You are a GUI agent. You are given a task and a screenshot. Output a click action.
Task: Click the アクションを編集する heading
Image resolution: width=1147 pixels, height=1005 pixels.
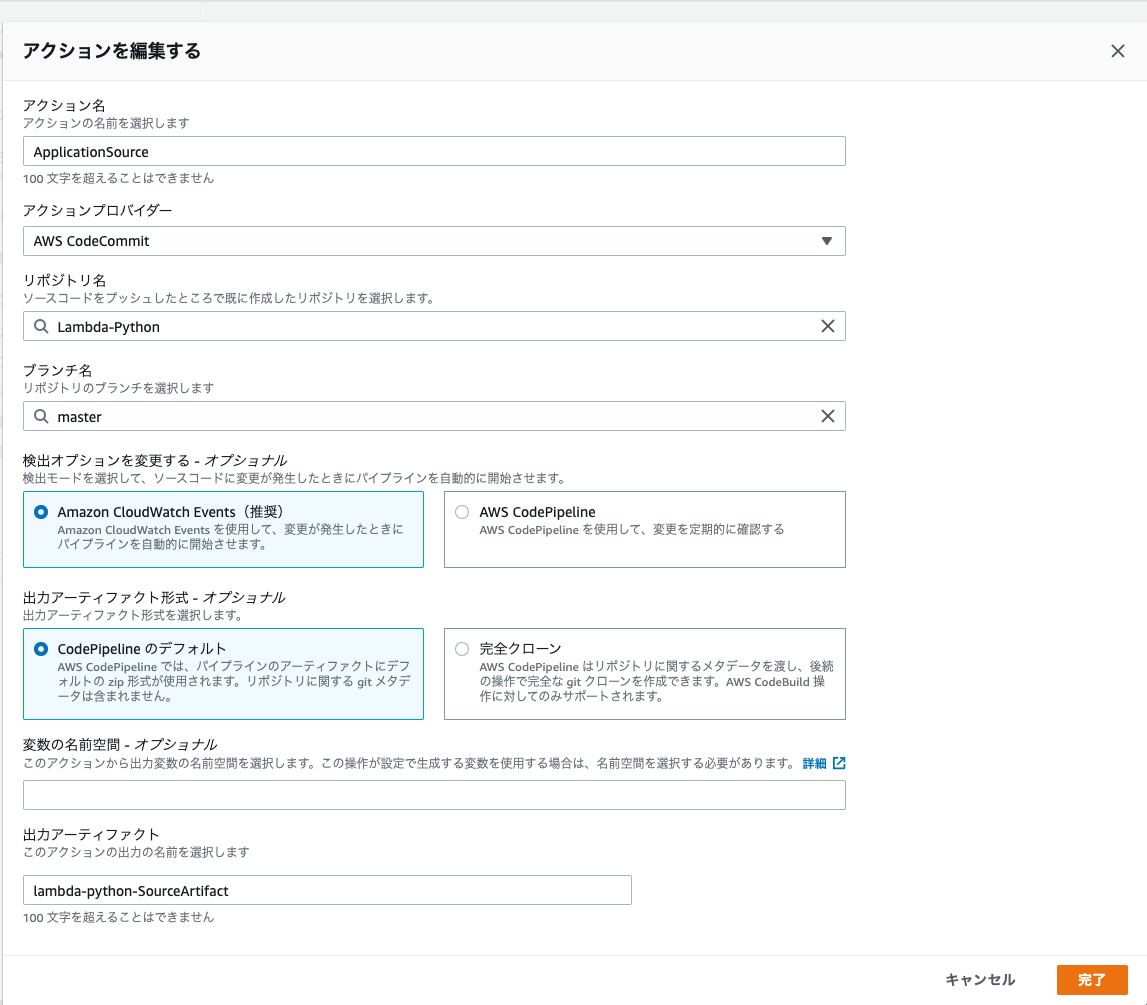(112, 51)
